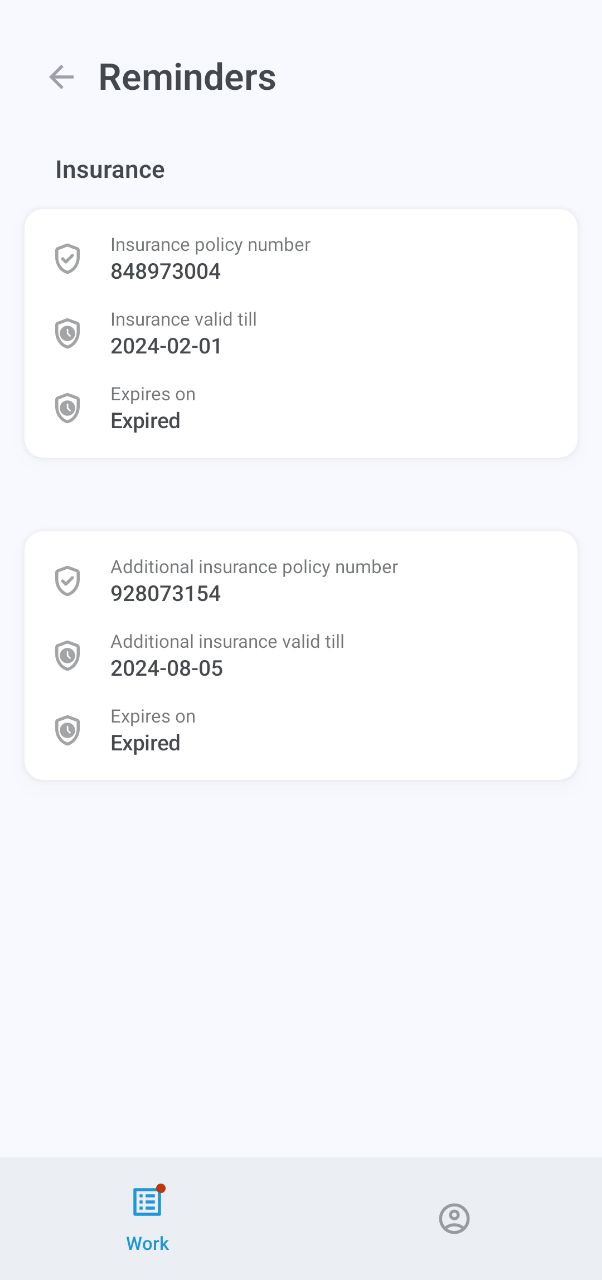Screen dimensions: 602x1280
Task: Switch to the Work tab label
Action: coord(147,1243)
